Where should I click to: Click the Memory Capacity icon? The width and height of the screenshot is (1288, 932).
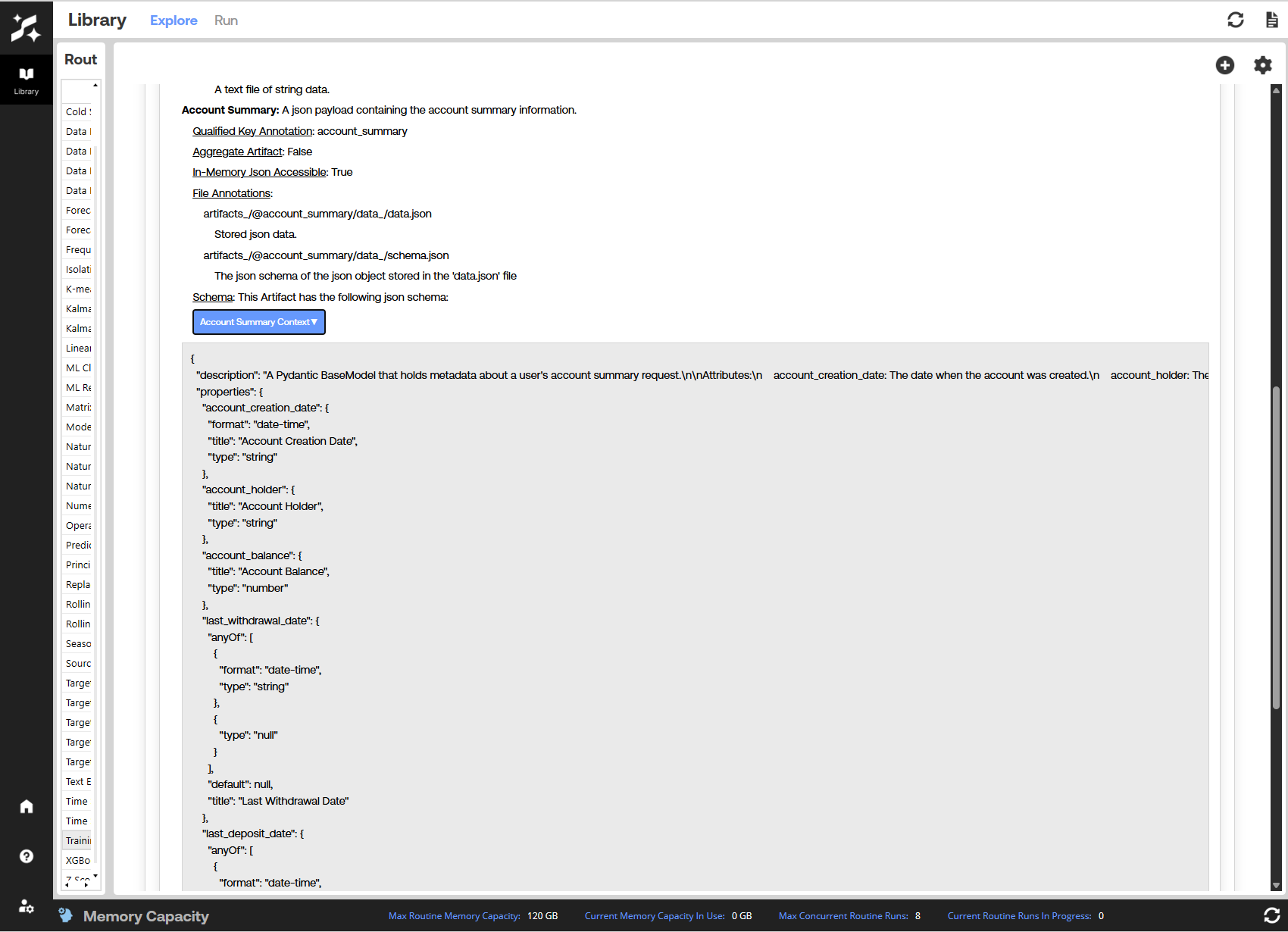click(67, 916)
